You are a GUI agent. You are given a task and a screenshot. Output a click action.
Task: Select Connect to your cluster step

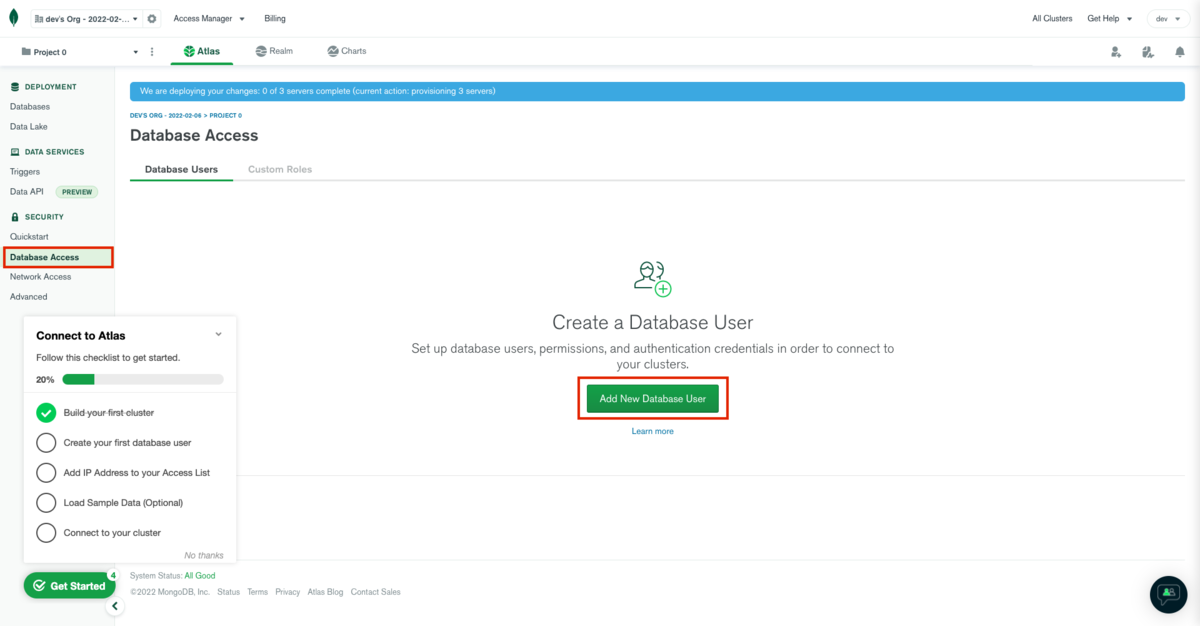click(112, 532)
